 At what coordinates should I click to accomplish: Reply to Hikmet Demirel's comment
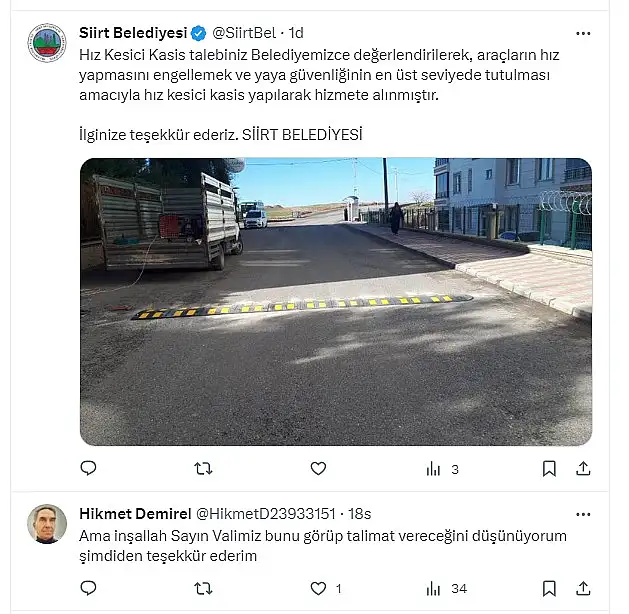point(88,588)
